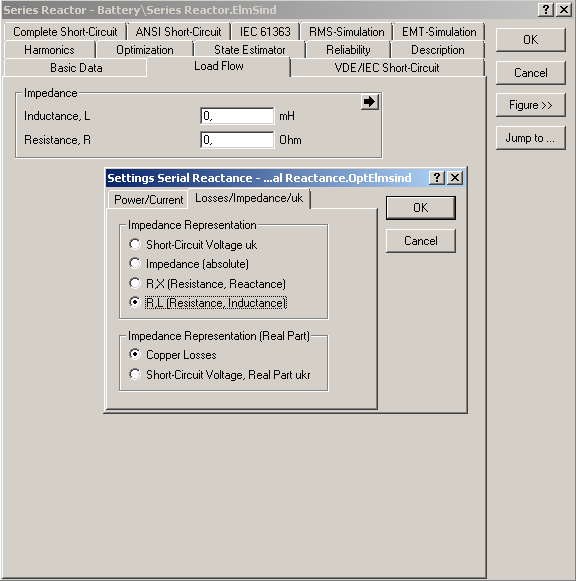Image resolution: width=576 pixels, height=581 pixels.
Task: Expand the Figure >> button
Action: [530, 105]
